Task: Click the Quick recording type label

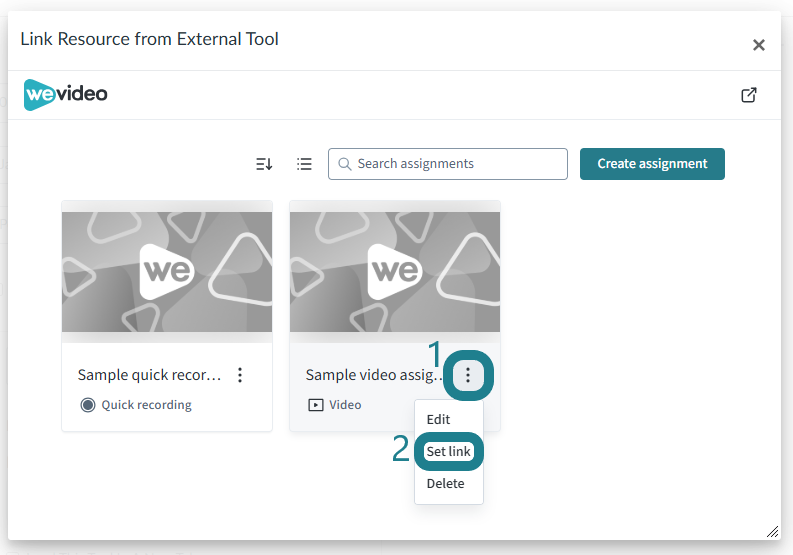Action: pos(146,405)
